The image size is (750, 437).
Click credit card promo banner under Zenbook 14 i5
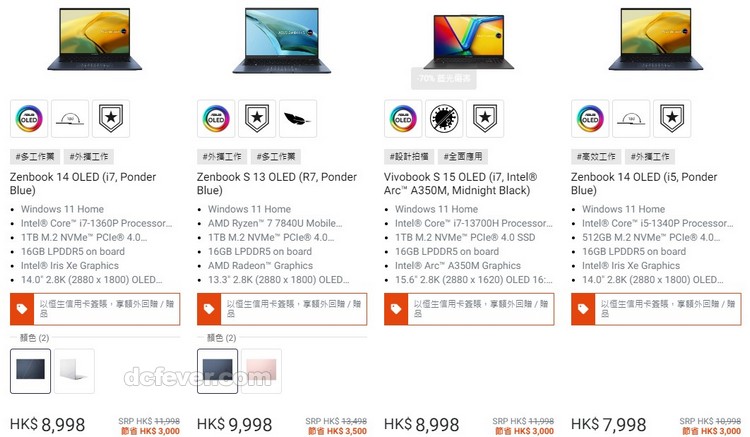[x=656, y=309]
